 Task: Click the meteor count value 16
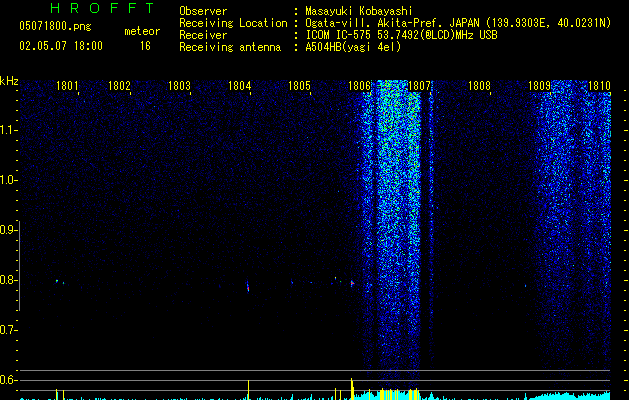coord(145,46)
